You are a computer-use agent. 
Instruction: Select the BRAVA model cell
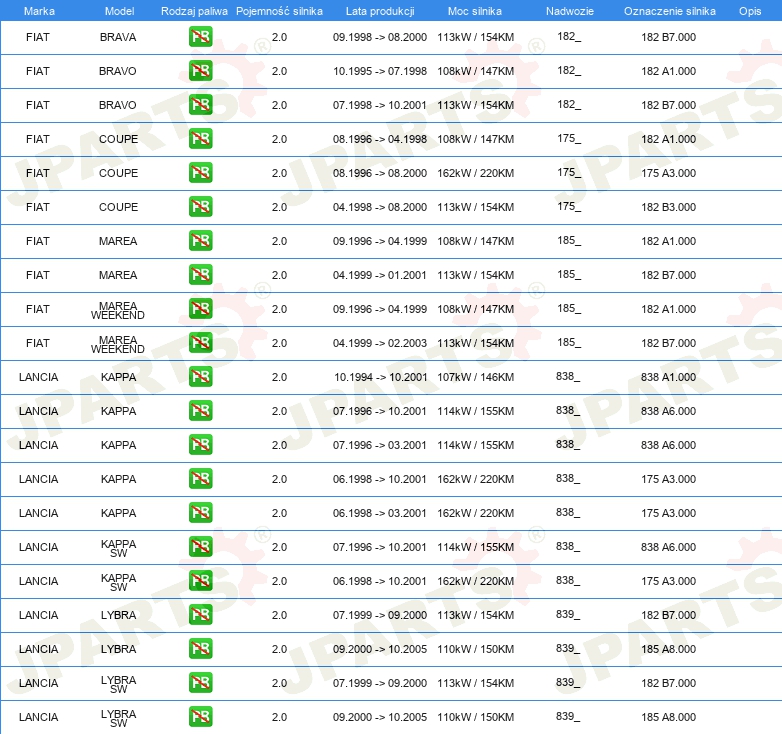(x=118, y=37)
